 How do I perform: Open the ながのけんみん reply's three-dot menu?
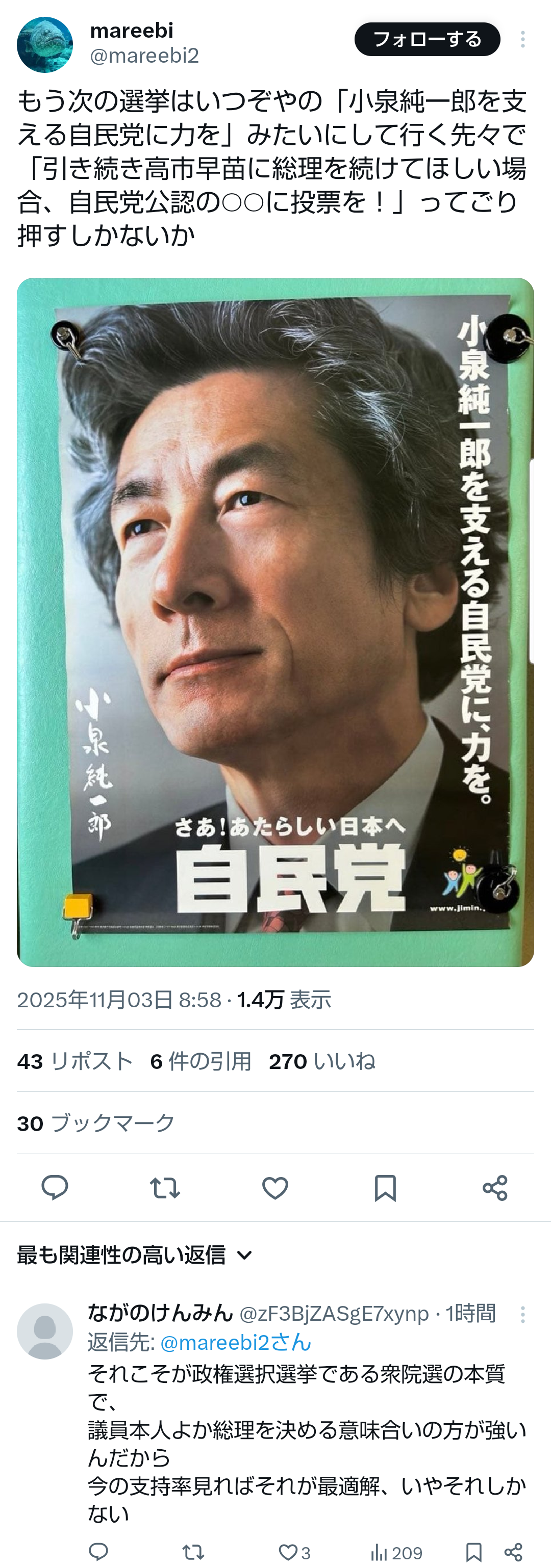click(522, 1315)
